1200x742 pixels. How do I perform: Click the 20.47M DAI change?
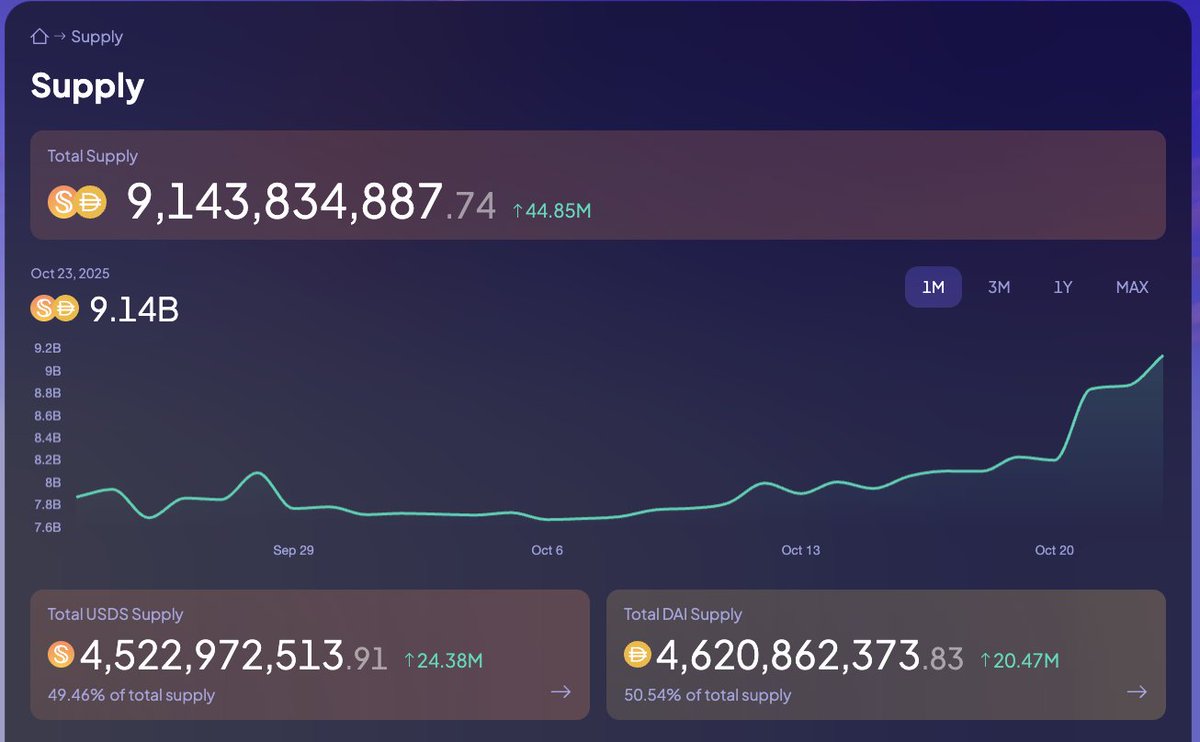[x=1019, y=661]
